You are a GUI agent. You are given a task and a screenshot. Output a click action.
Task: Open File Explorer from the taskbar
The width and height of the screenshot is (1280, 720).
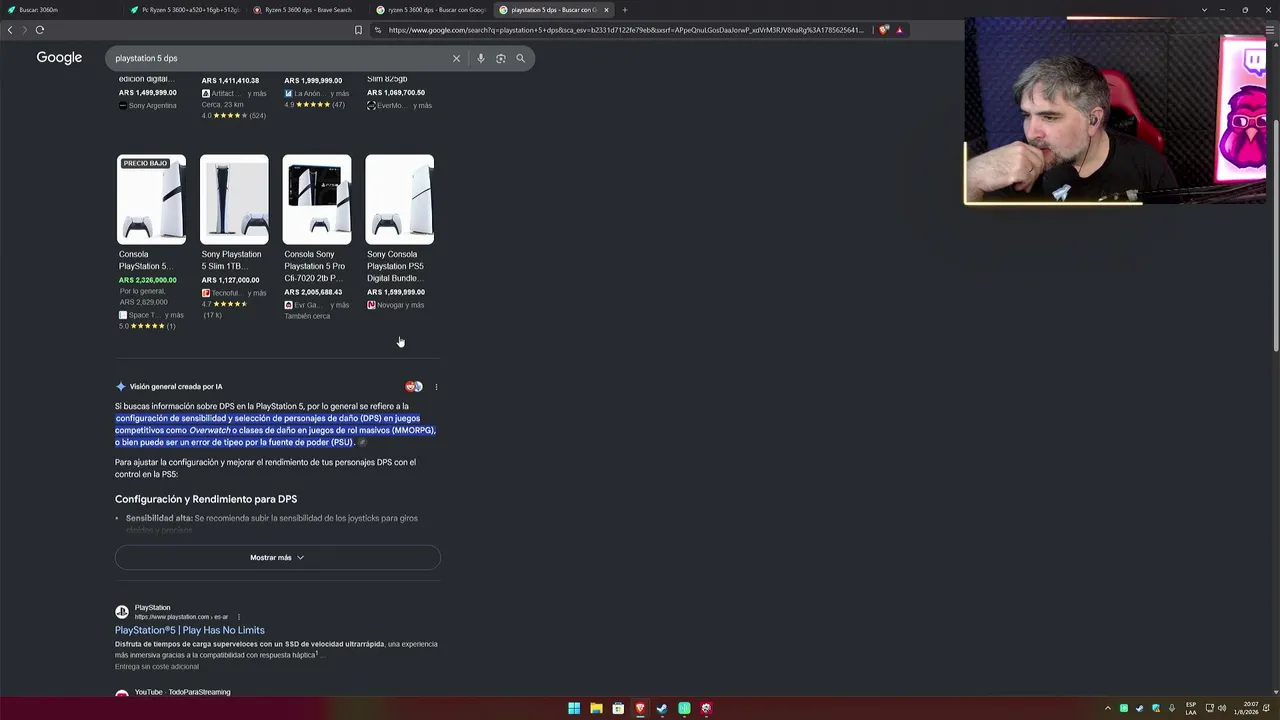(x=596, y=708)
